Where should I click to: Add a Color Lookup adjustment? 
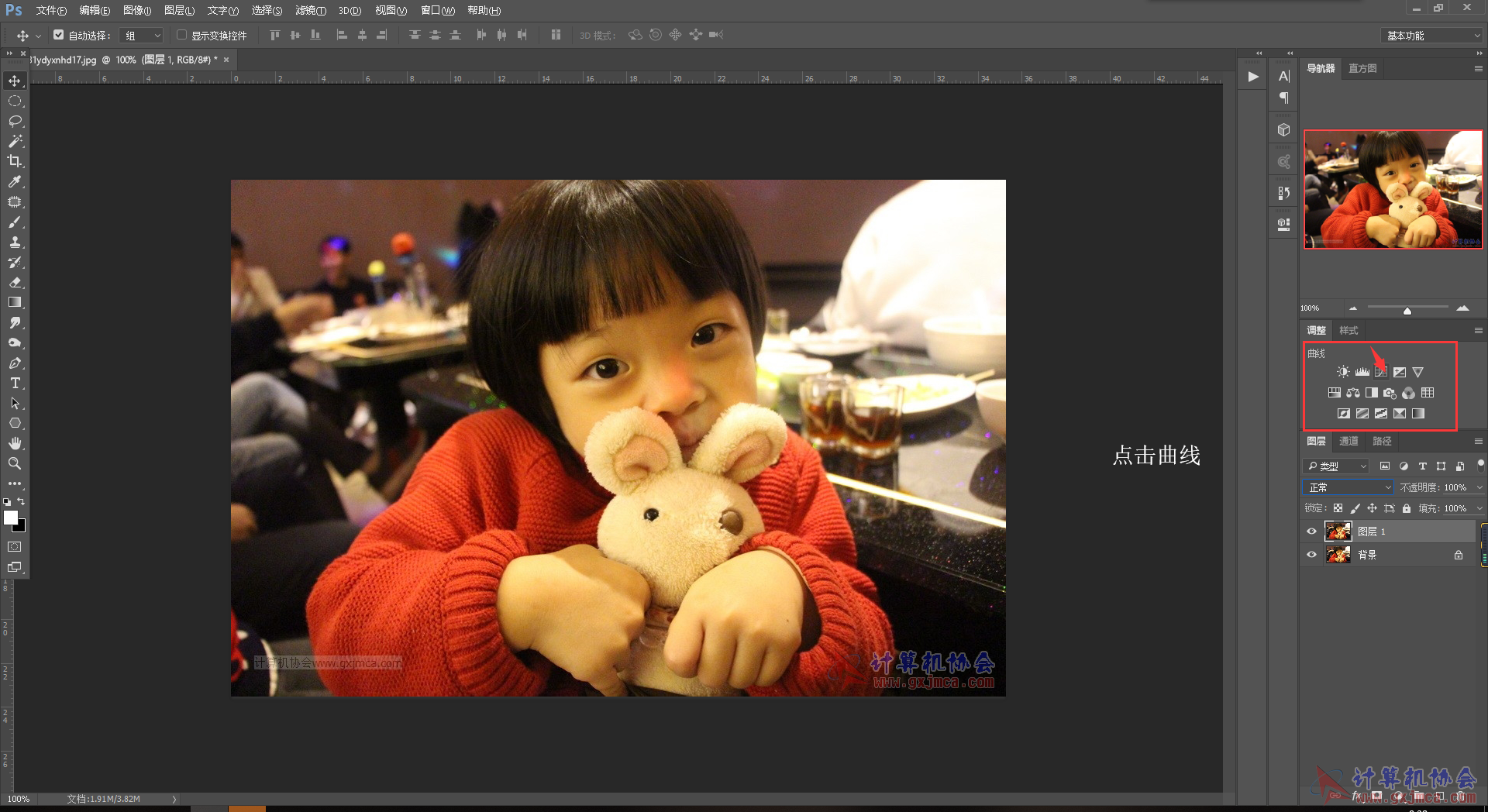click(1428, 393)
